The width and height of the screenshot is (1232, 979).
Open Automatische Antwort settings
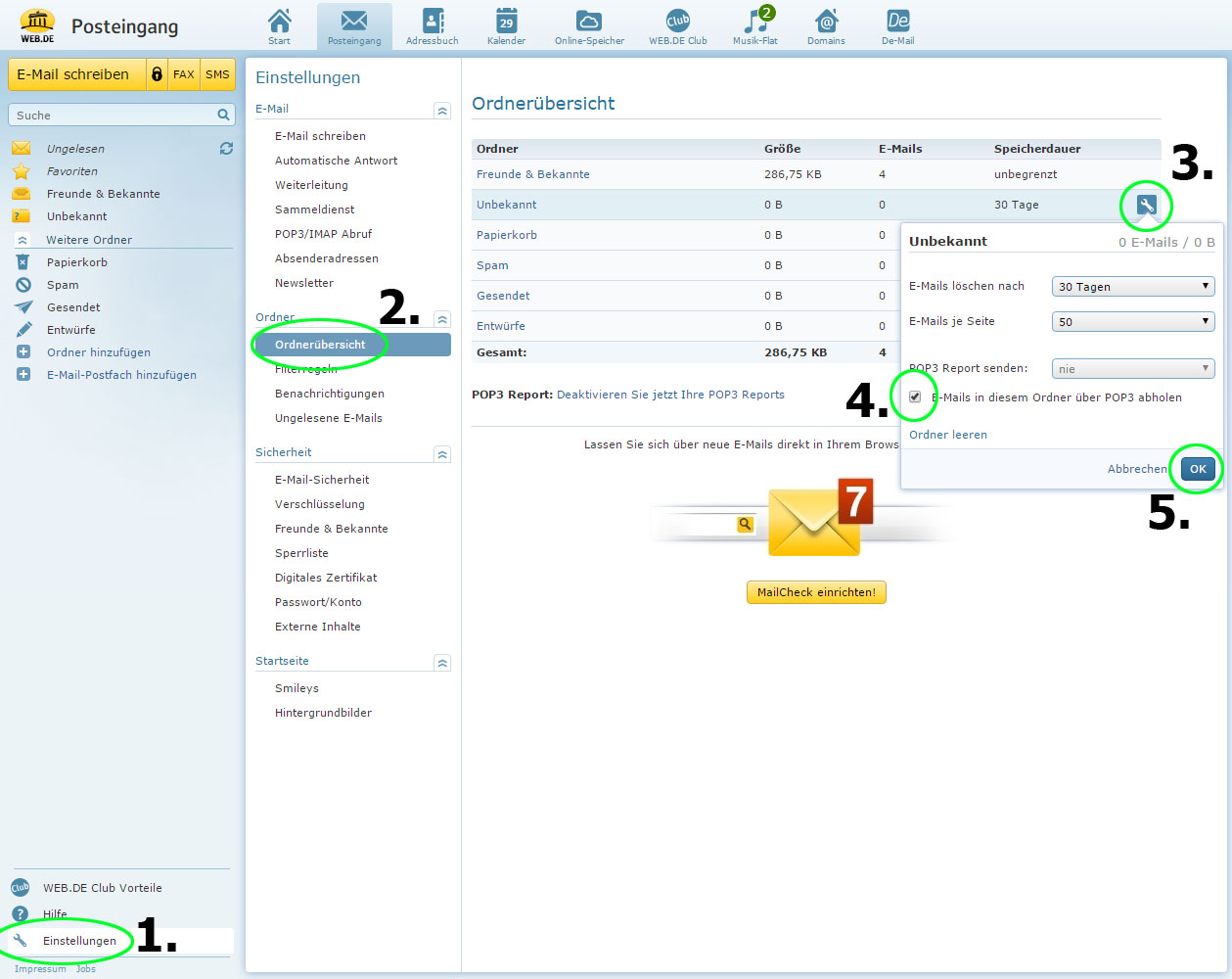(336, 161)
